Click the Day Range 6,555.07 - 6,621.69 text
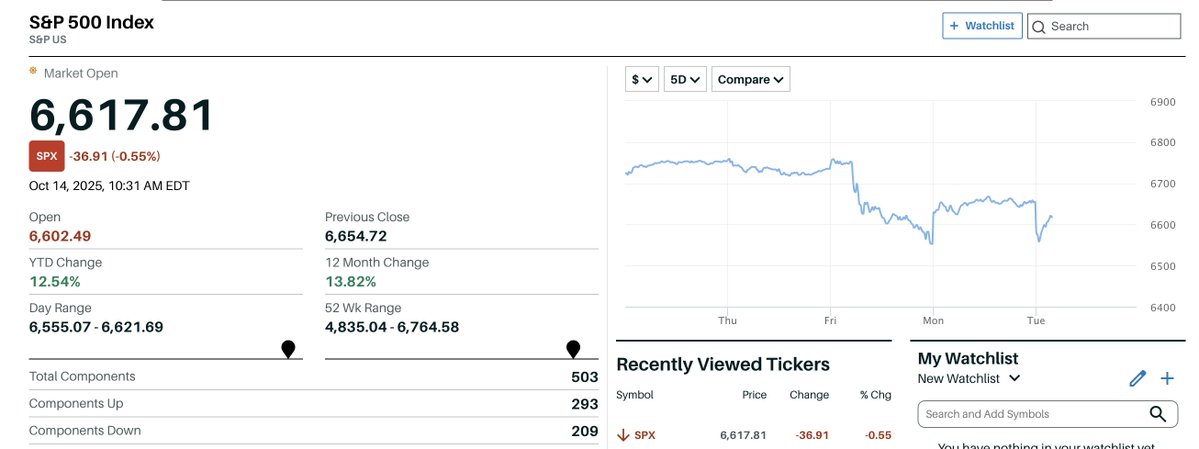This screenshot has height=449, width=1199. point(96,327)
